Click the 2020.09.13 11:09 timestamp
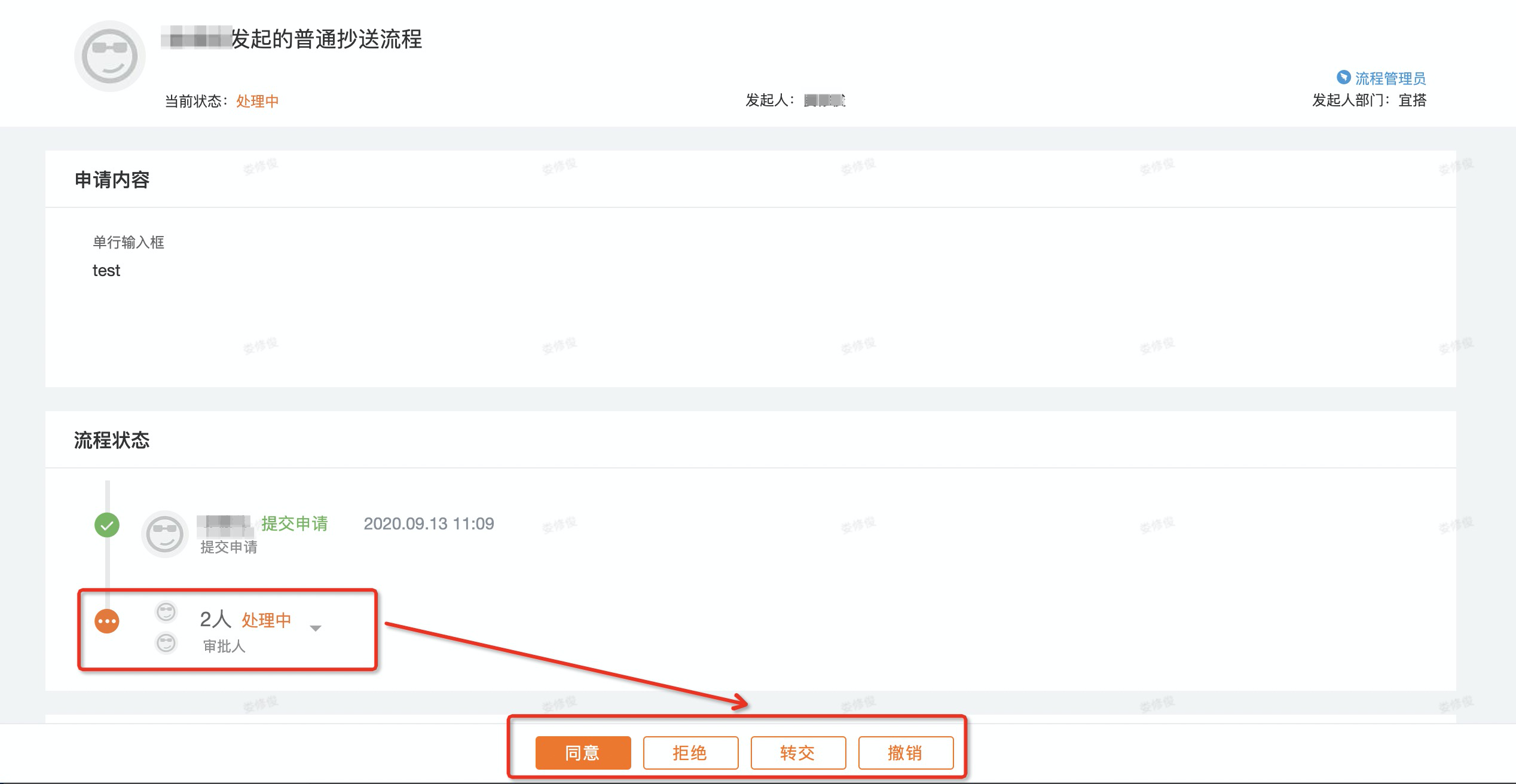The width and height of the screenshot is (1516, 784). [429, 523]
